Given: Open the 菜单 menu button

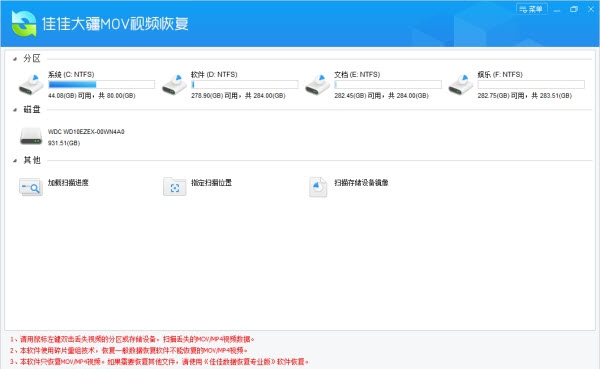Looking at the screenshot, I should point(532,9).
